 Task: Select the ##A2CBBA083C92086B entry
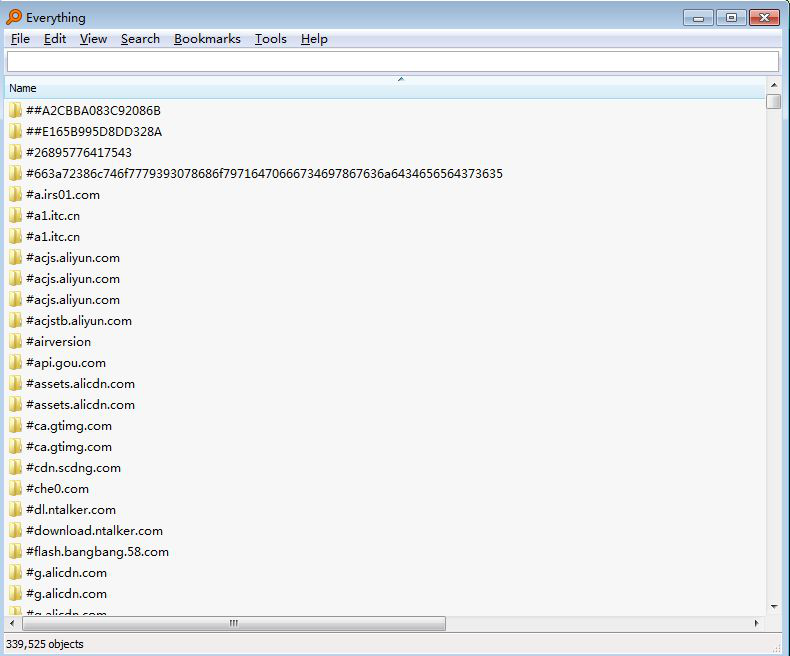[x=93, y=110]
